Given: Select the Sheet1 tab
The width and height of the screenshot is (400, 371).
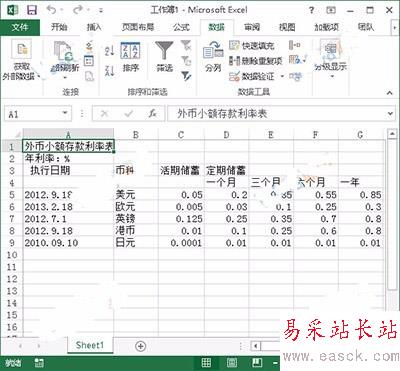Looking at the screenshot, I should coord(90,345).
